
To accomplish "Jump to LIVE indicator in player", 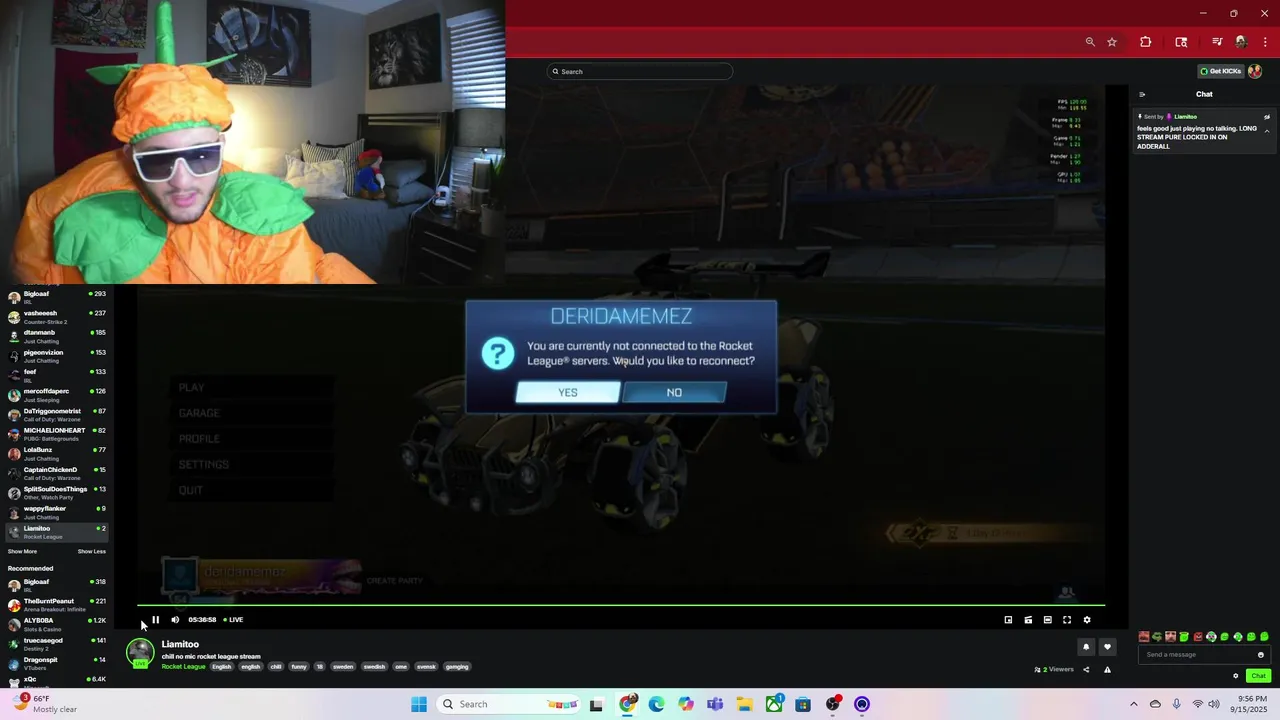I will (233, 620).
